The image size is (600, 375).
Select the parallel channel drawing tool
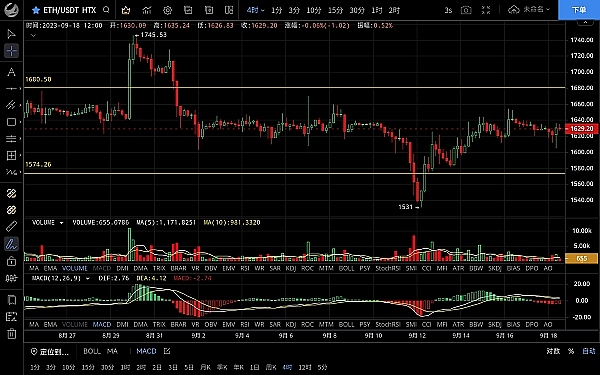(11, 105)
